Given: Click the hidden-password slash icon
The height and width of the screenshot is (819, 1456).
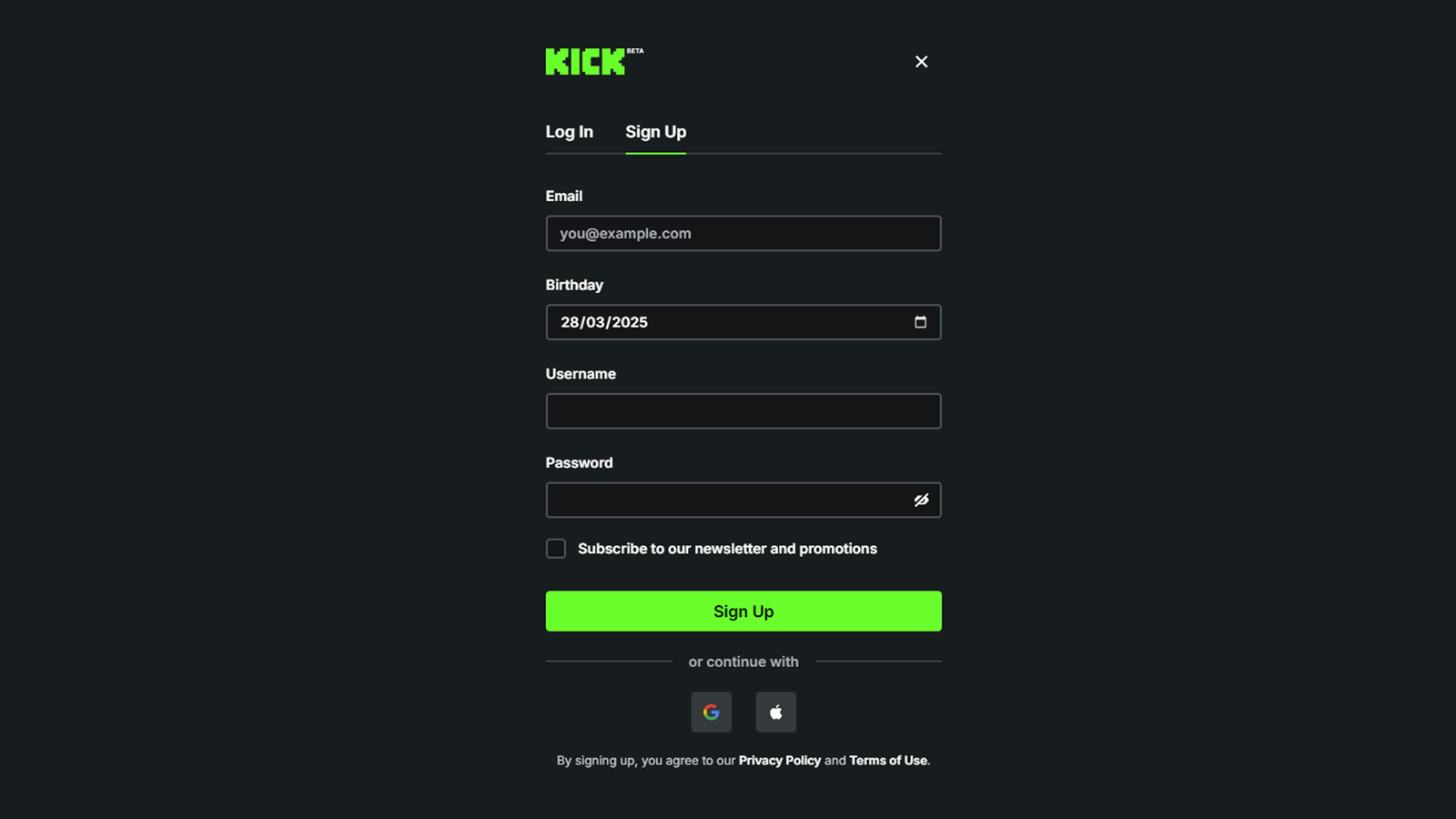Looking at the screenshot, I should (921, 500).
